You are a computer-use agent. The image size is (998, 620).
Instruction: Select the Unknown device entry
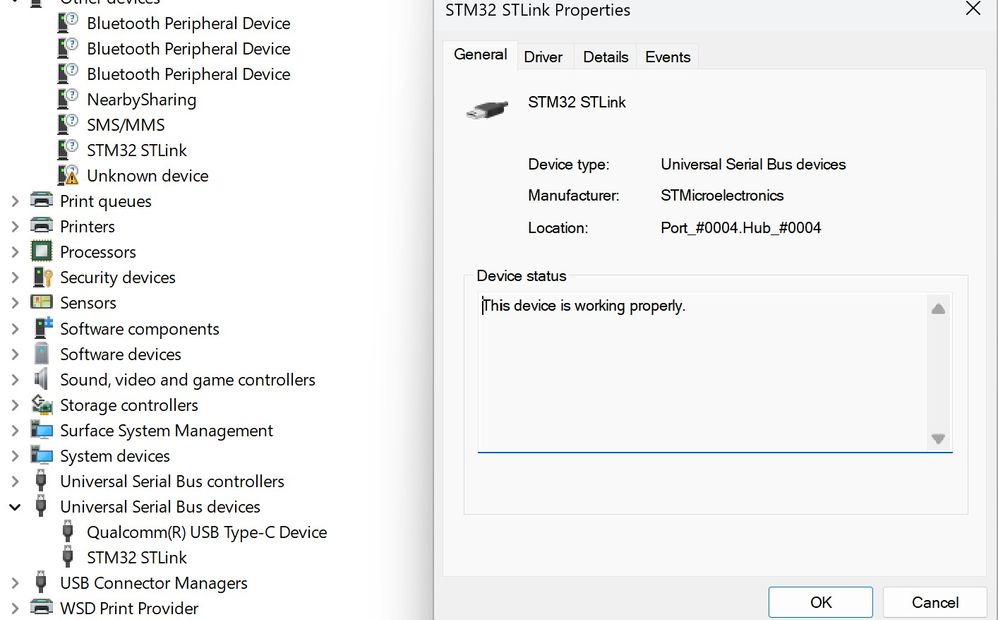click(148, 176)
